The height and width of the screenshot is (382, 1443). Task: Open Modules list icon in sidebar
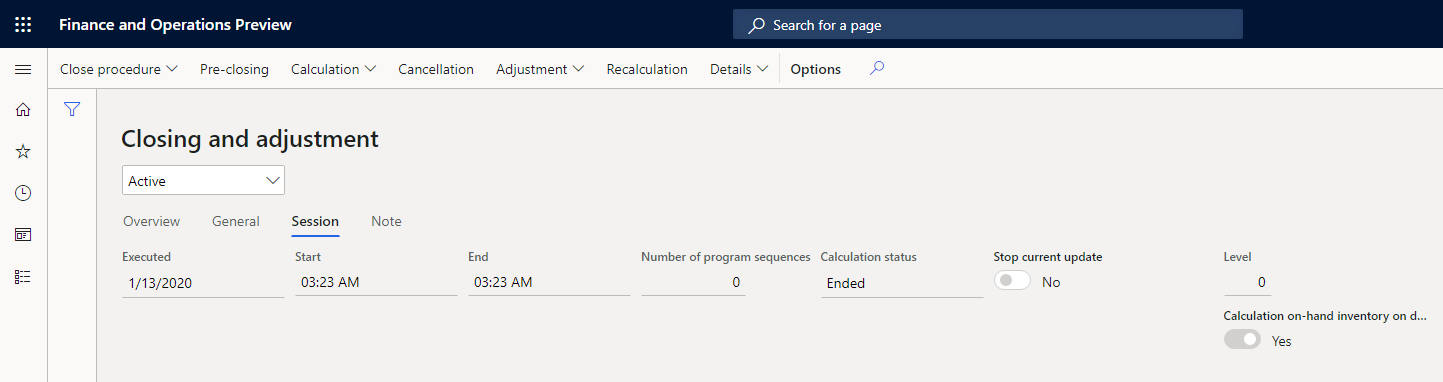pyautogui.click(x=23, y=277)
